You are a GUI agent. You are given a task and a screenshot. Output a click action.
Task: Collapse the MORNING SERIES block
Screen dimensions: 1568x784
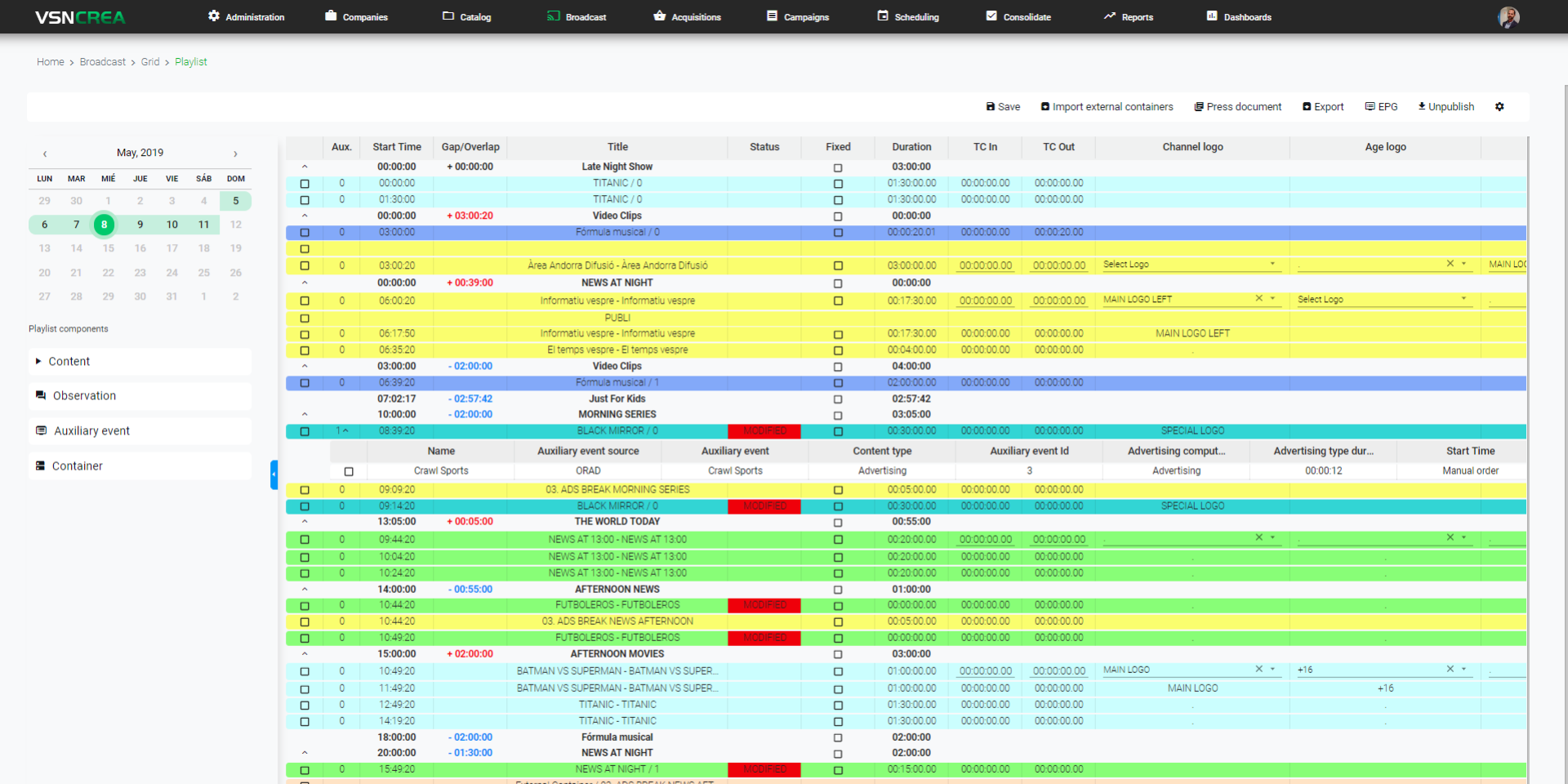click(x=305, y=415)
